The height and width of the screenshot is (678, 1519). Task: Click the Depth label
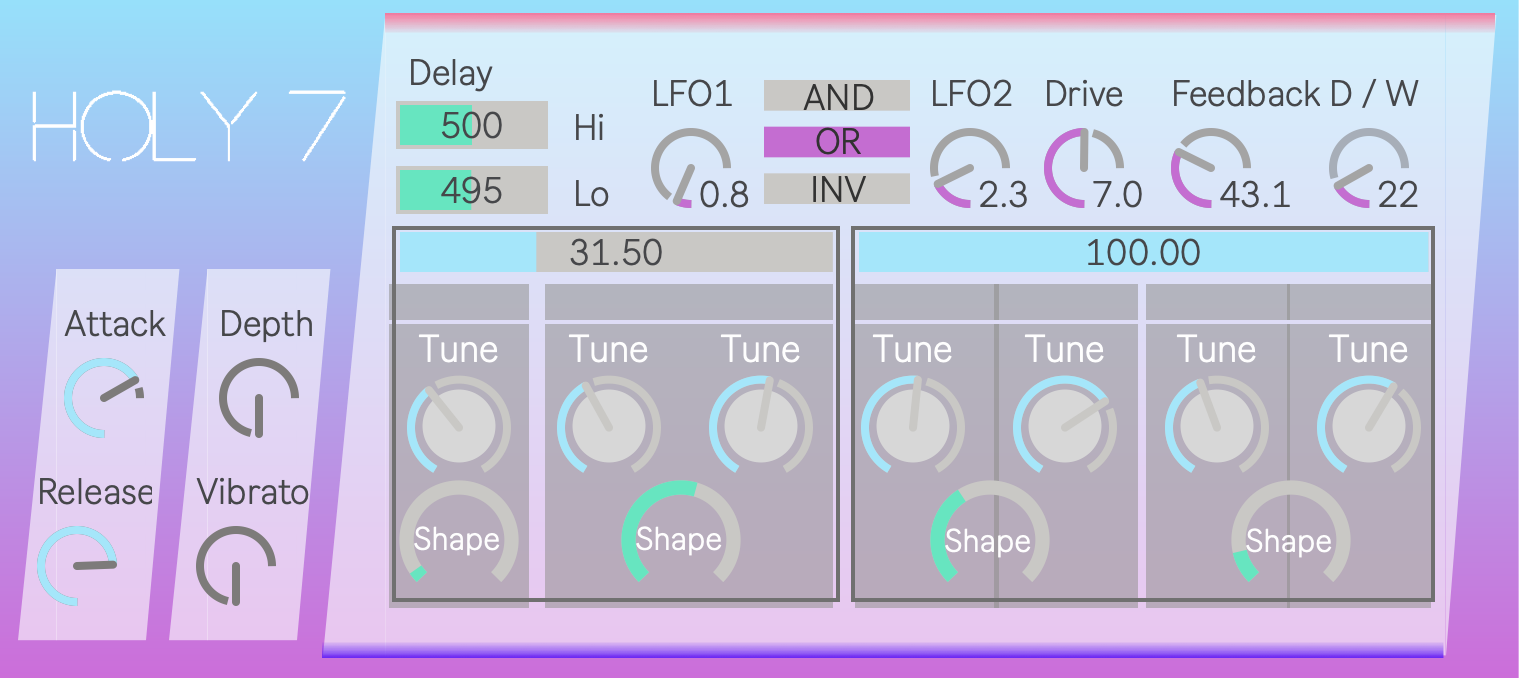click(266, 324)
